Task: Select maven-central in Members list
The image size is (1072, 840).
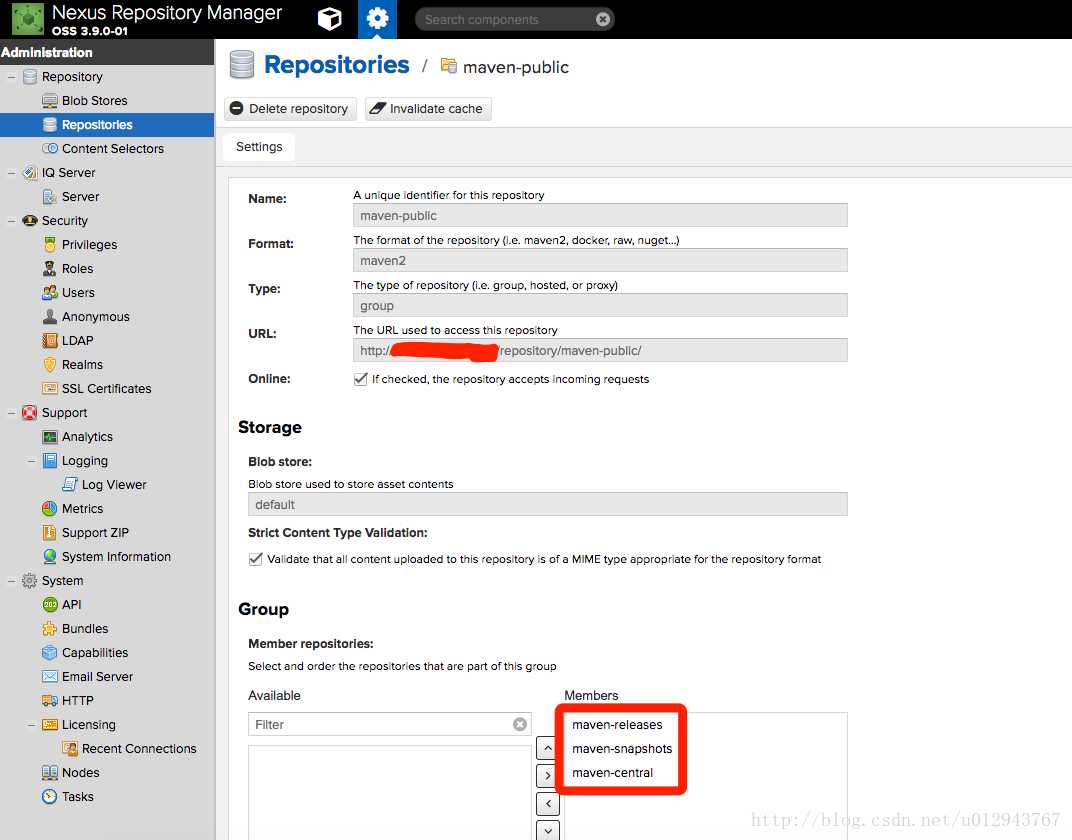Action: pos(613,772)
